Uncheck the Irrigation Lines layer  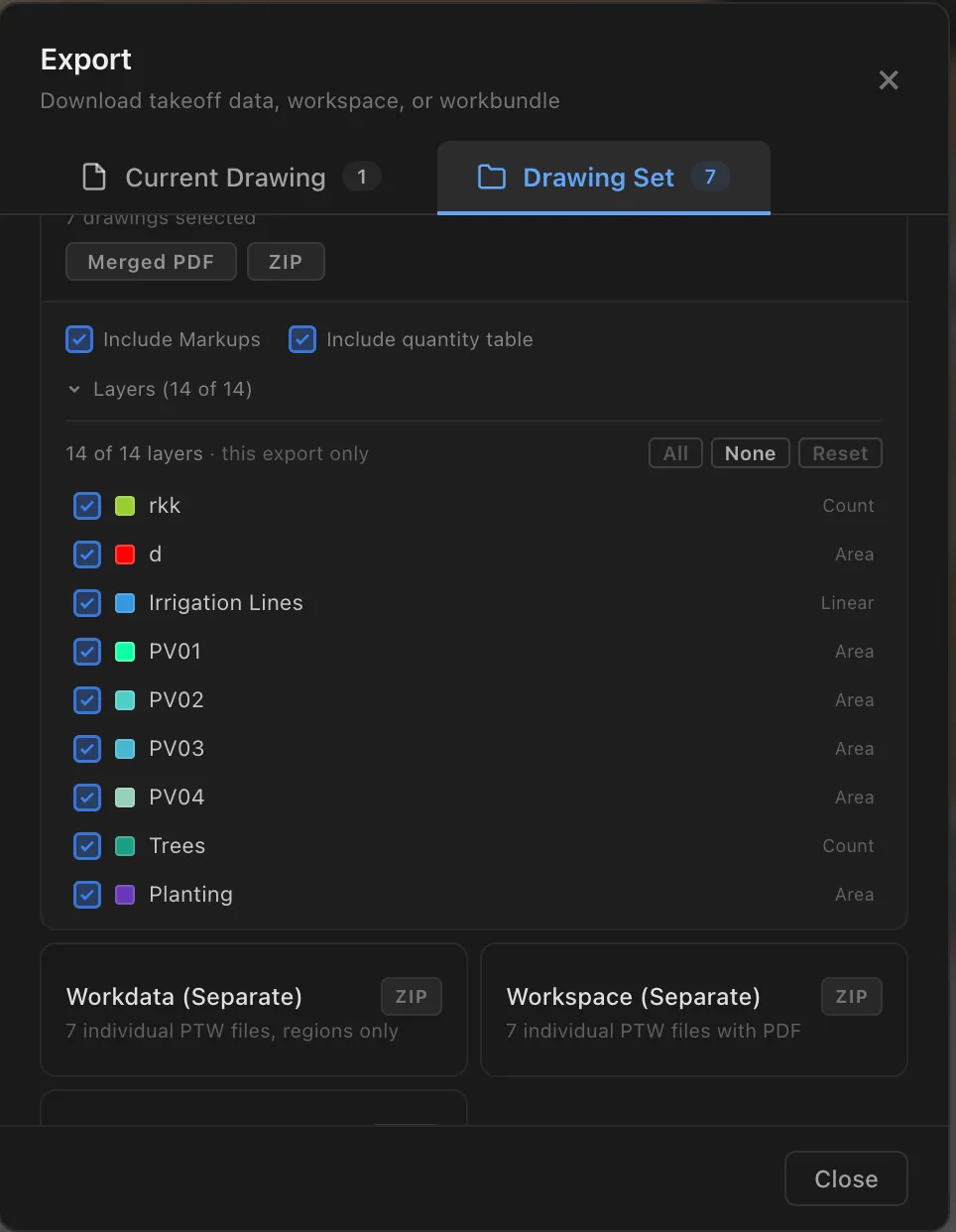[87, 603]
